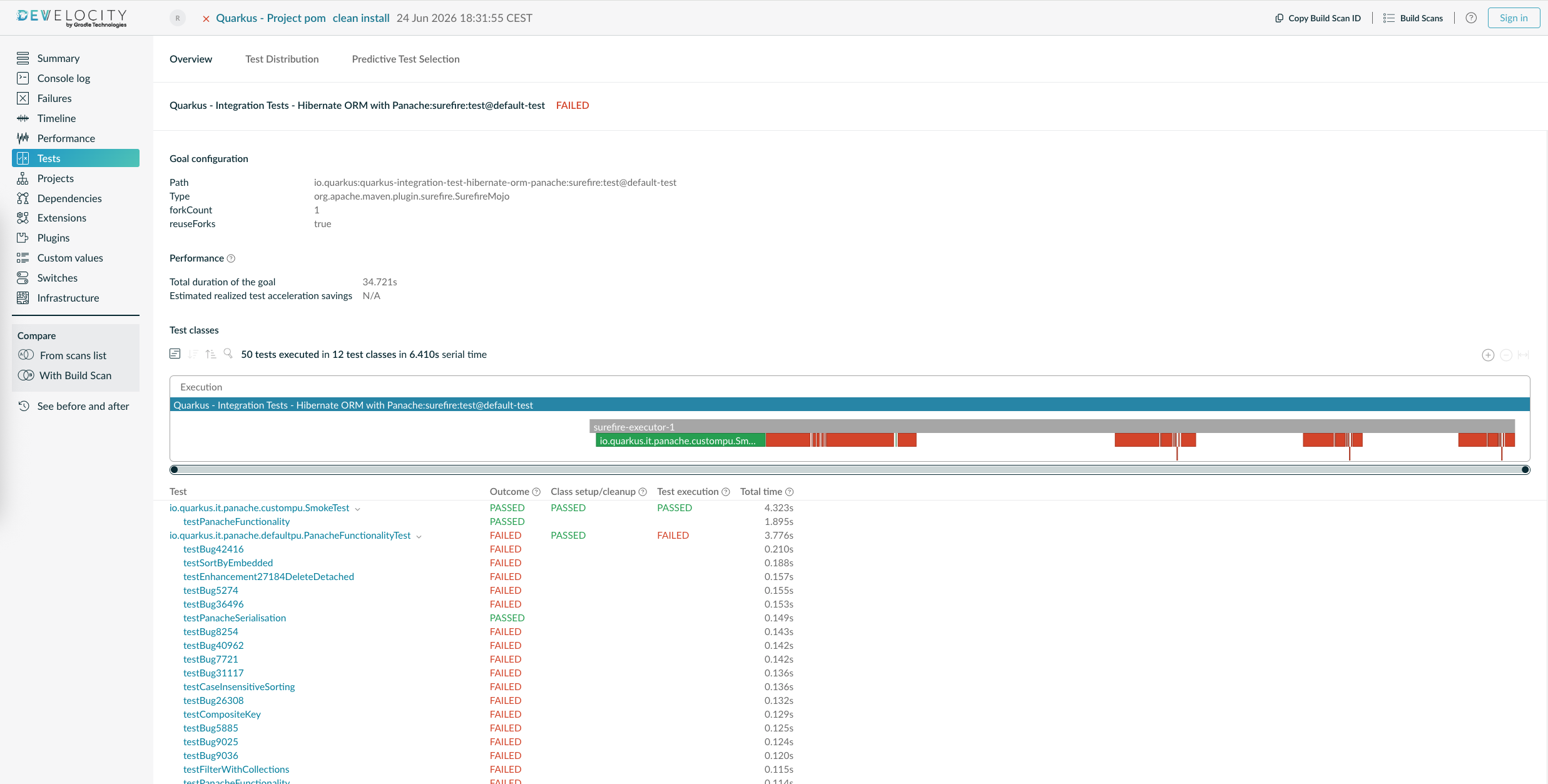Screen dimensions: 1548x784
Task: Click the With Build Scan compare icon
Action: click(26, 375)
